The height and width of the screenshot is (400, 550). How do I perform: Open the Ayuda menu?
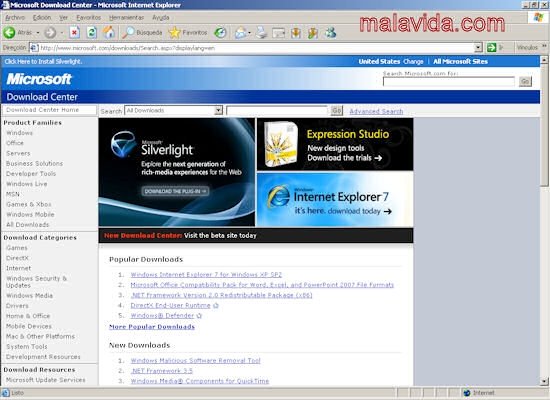161,18
